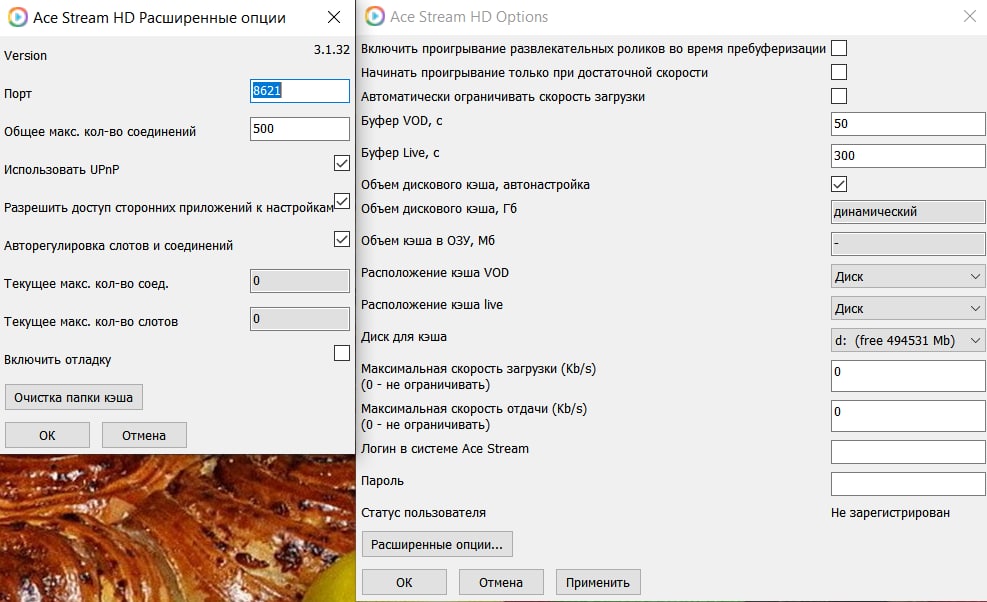Image resolution: width=987 pixels, height=602 pixels.
Task: Click Текущее макс. кол-во соед. field
Action: coord(300,281)
